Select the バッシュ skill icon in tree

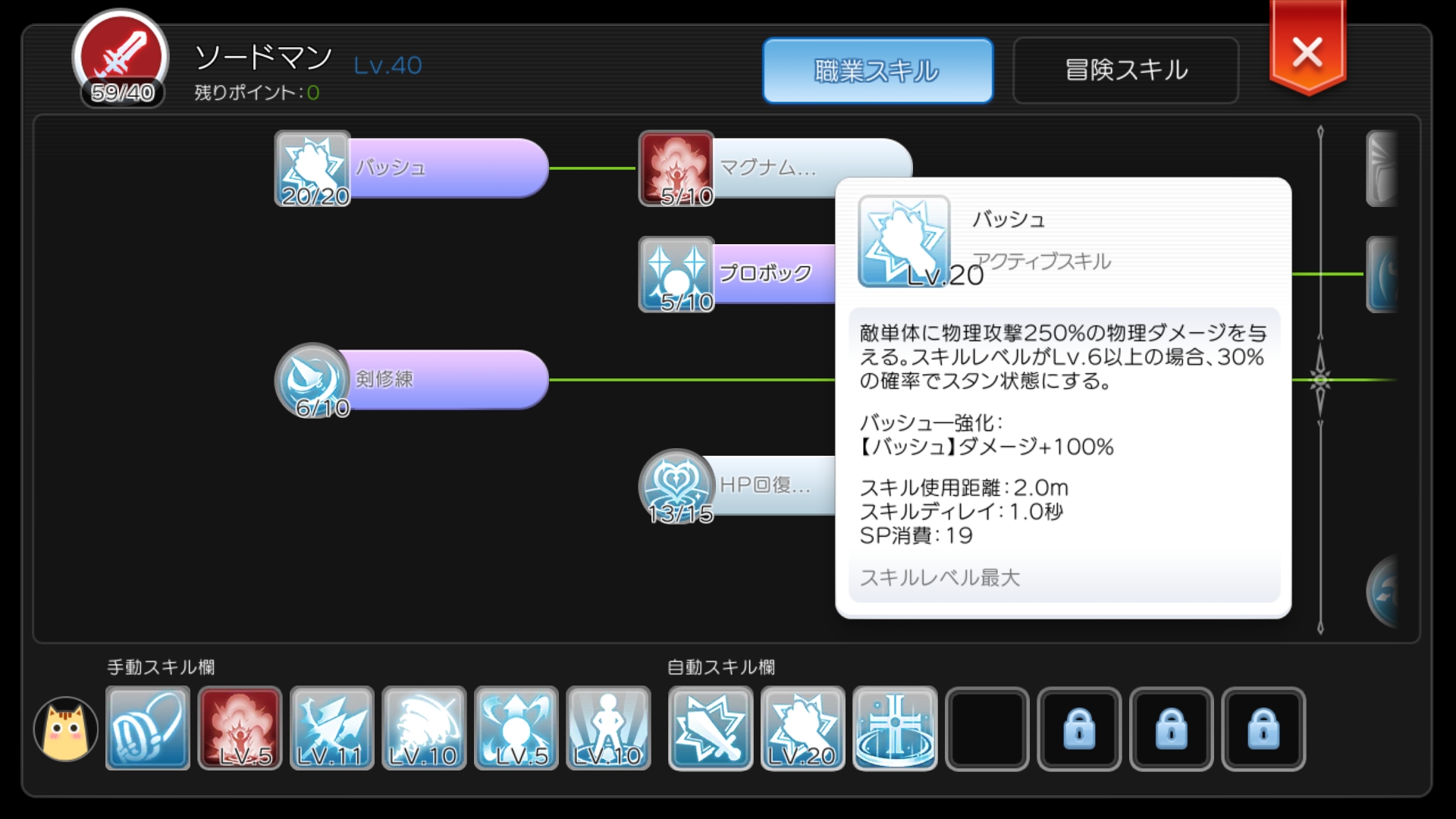click(312, 168)
